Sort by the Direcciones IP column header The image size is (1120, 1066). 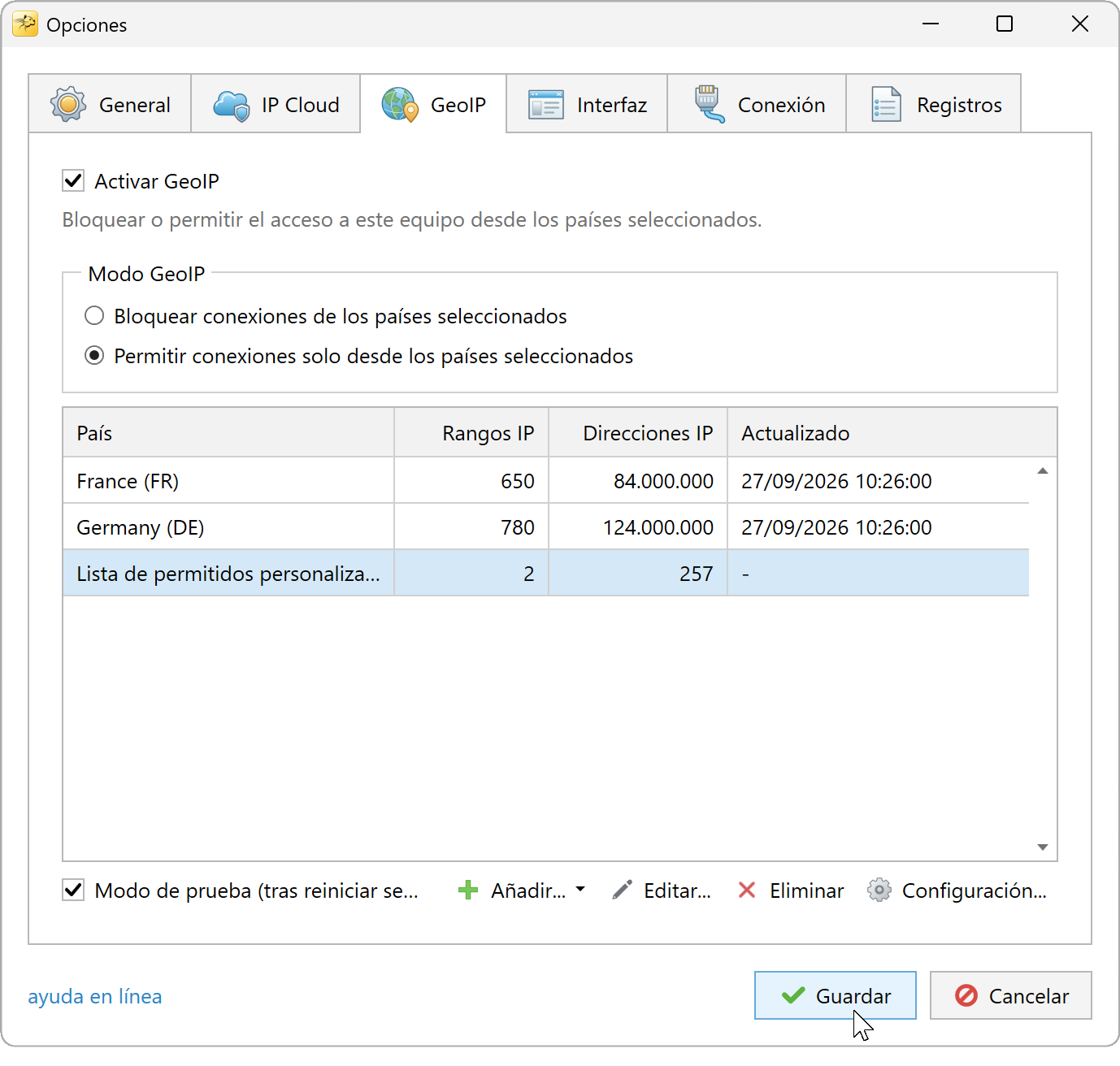pos(638,433)
